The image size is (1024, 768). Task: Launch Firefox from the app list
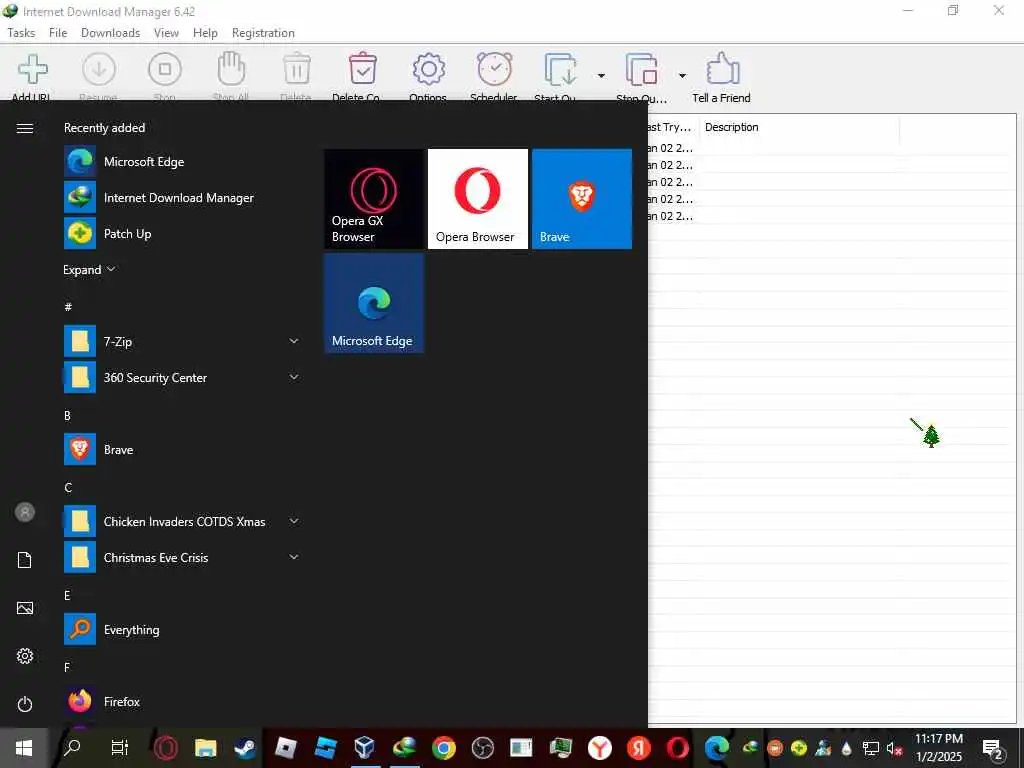pos(182,701)
